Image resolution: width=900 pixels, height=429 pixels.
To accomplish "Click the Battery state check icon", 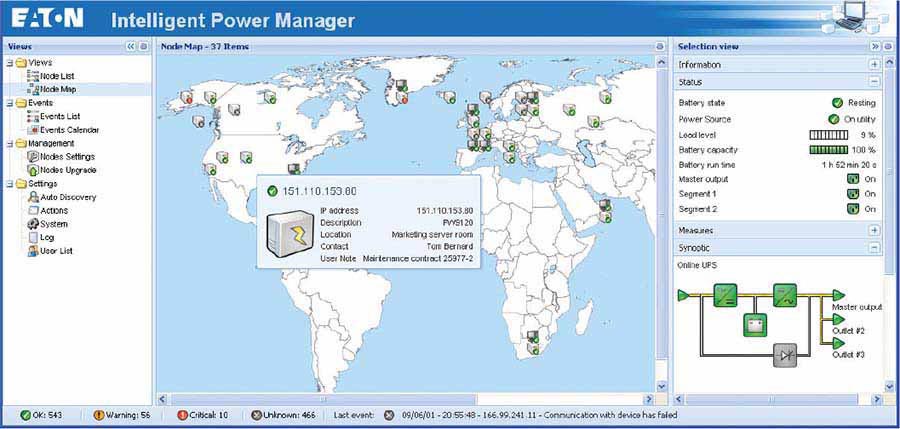I will (x=837, y=103).
